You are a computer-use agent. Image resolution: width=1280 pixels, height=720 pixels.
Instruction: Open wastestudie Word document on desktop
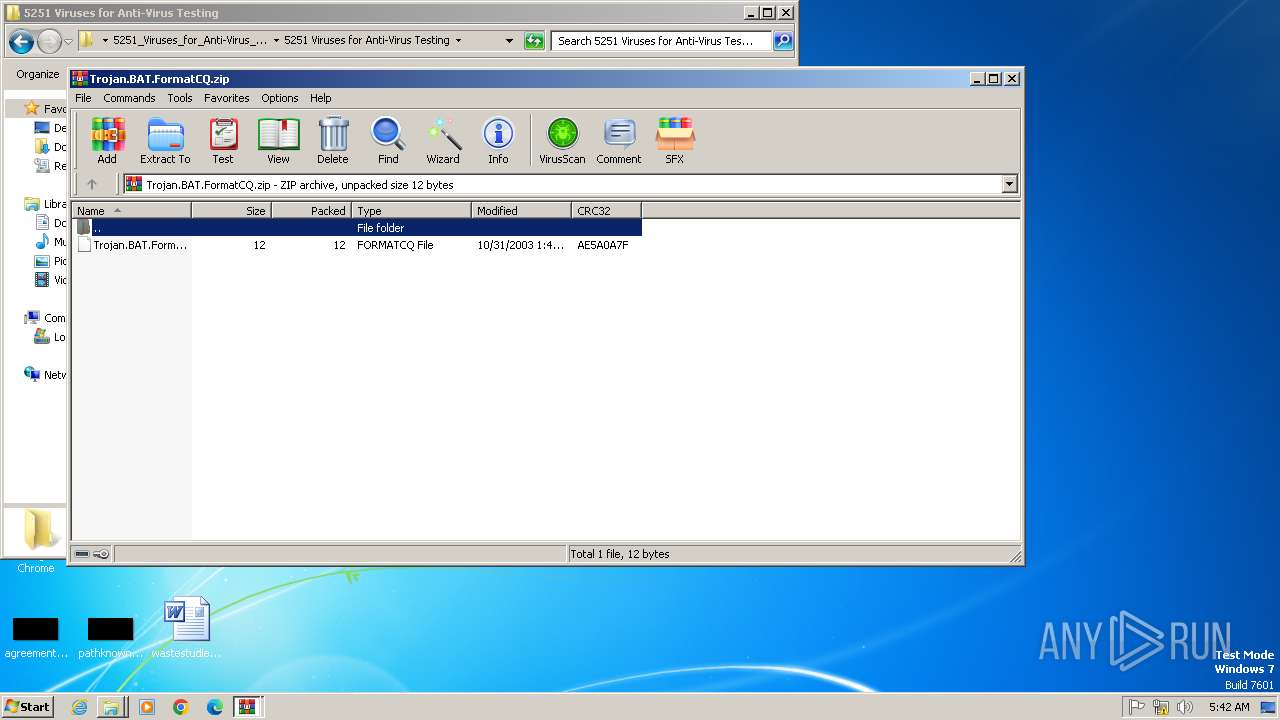point(186,627)
